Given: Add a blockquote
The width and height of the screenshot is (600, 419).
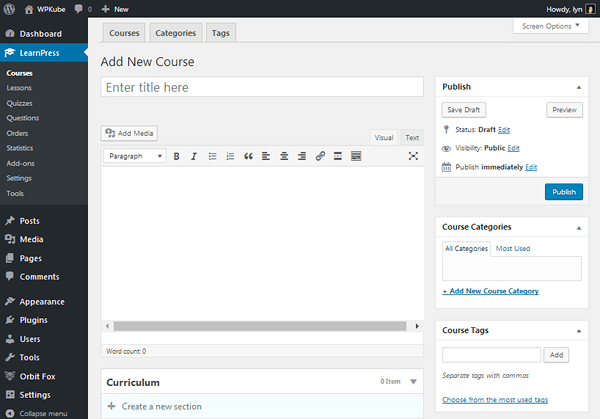Looking at the screenshot, I should tap(248, 156).
